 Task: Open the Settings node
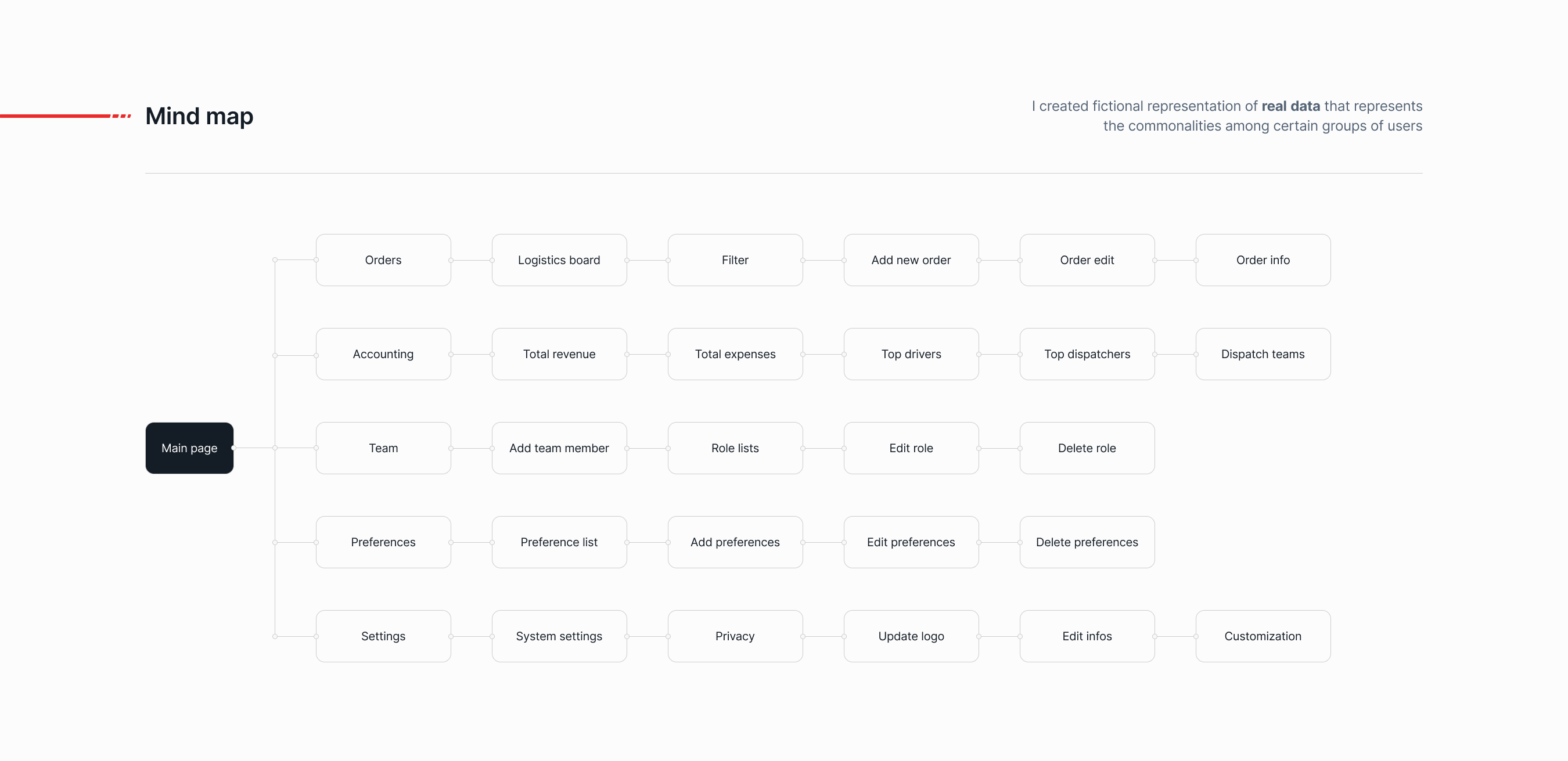coord(383,636)
